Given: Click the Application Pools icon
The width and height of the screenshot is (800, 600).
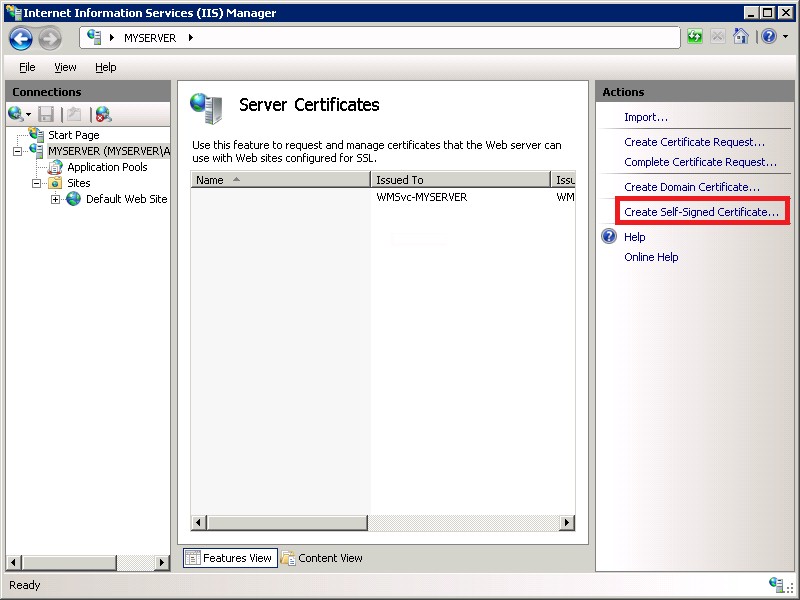Looking at the screenshot, I should [55, 167].
